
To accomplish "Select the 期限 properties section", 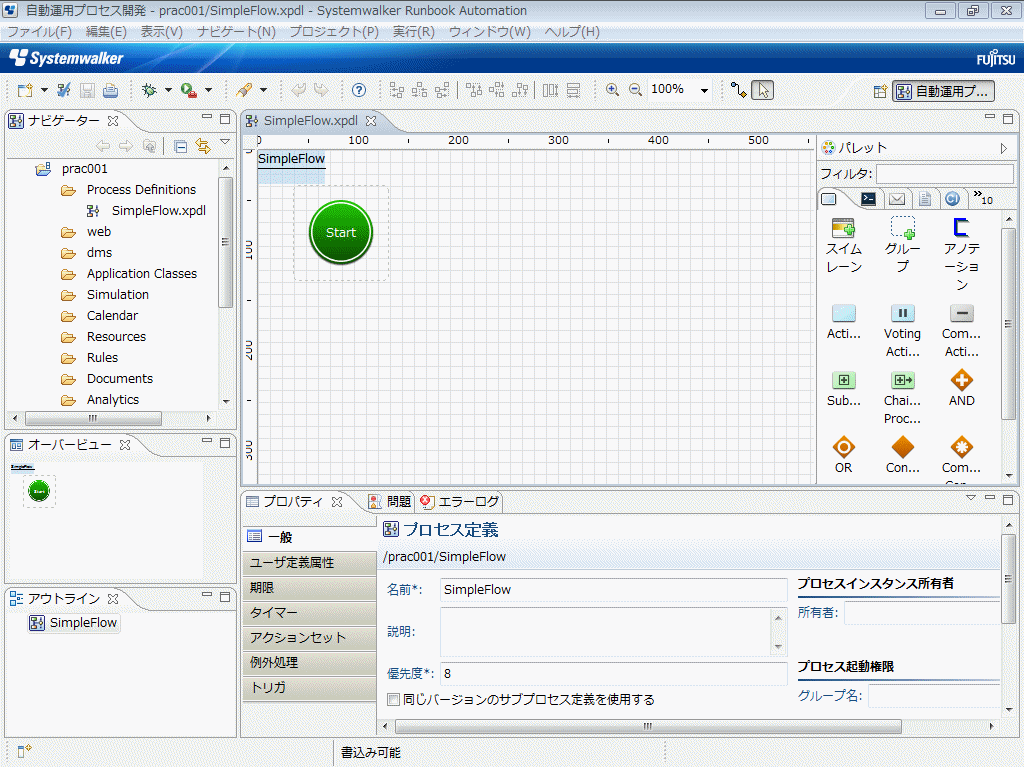I will coord(310,588).
